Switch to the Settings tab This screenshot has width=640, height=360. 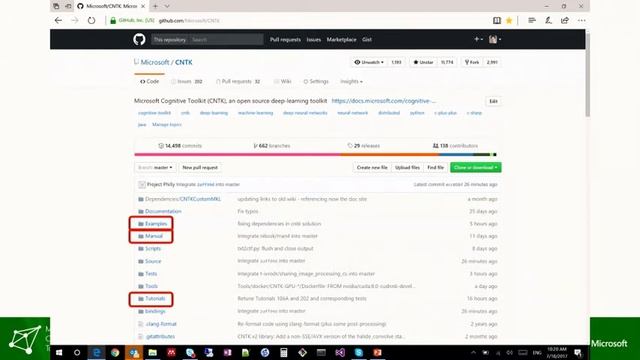316,82
